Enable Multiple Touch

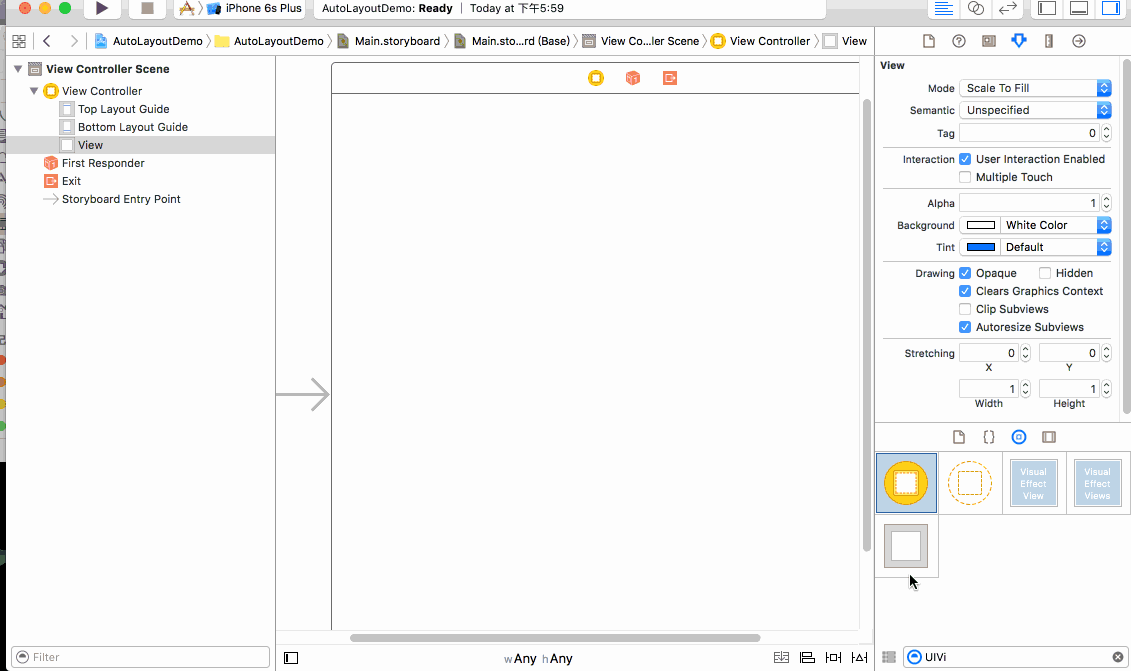(x=965, y=177)
